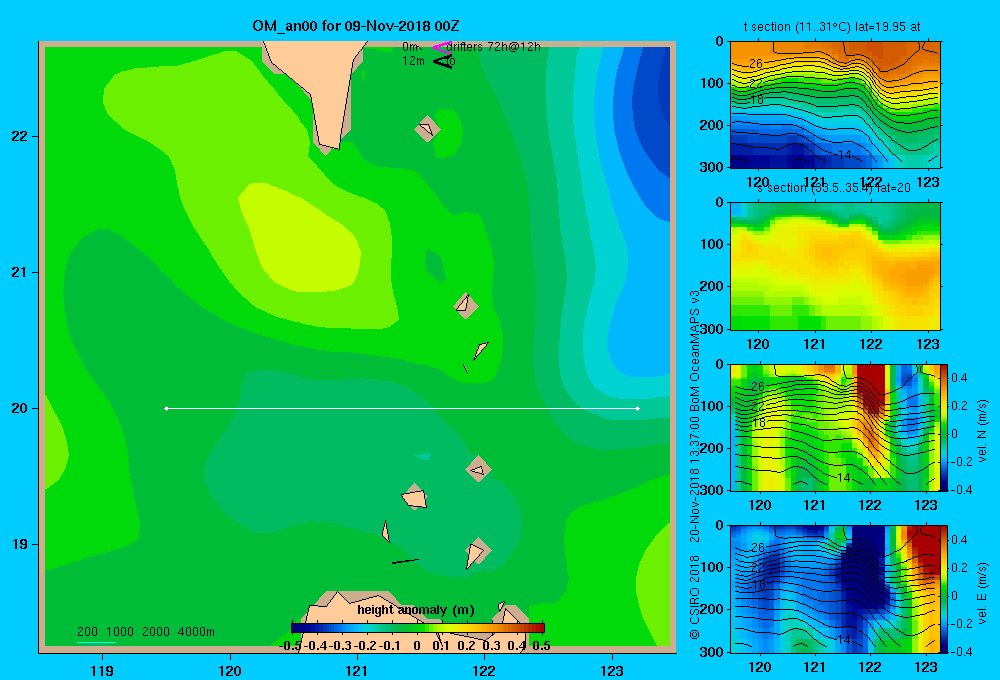The width and height of the screenshot is (1000, 680).
Task: Click the vel. N color scale bar
Action: click(x=945, y=427)
